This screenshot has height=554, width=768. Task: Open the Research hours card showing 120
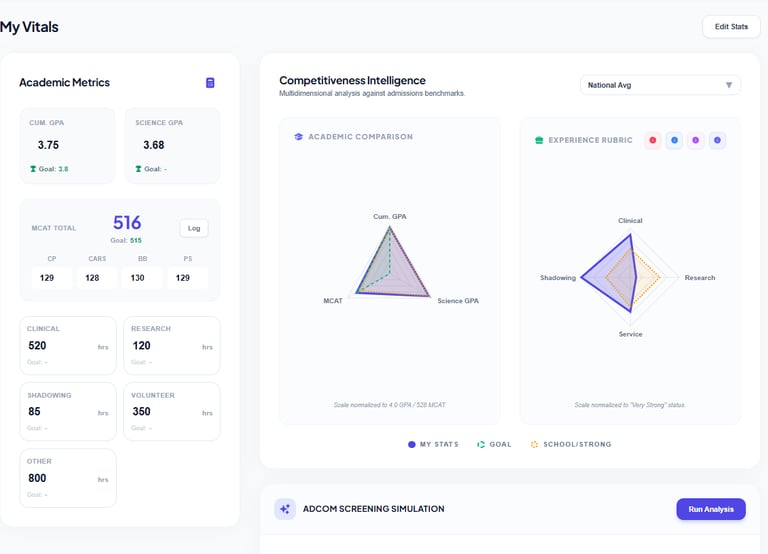coord(172,346)
